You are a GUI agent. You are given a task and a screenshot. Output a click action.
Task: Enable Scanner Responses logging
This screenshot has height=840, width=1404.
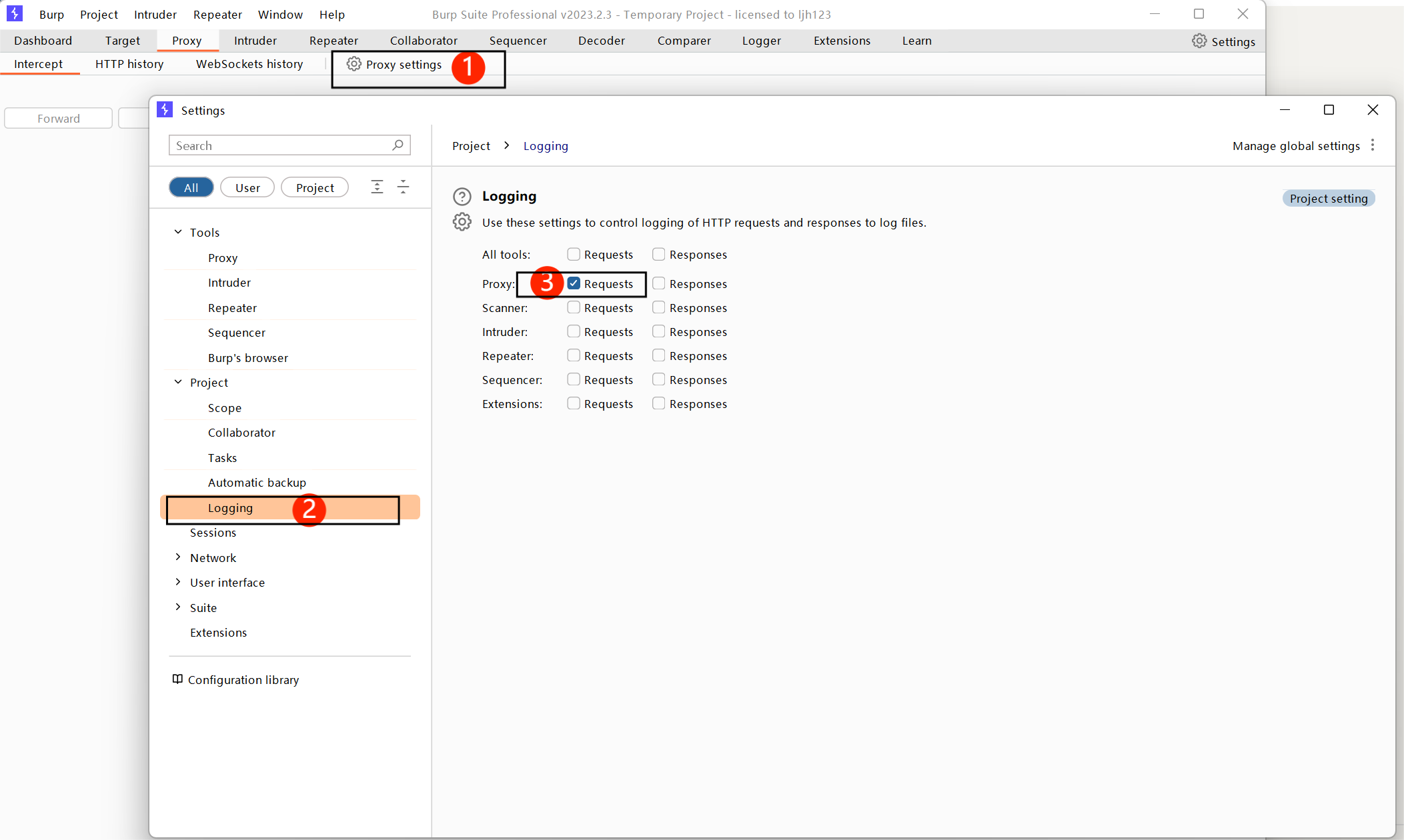658,307
